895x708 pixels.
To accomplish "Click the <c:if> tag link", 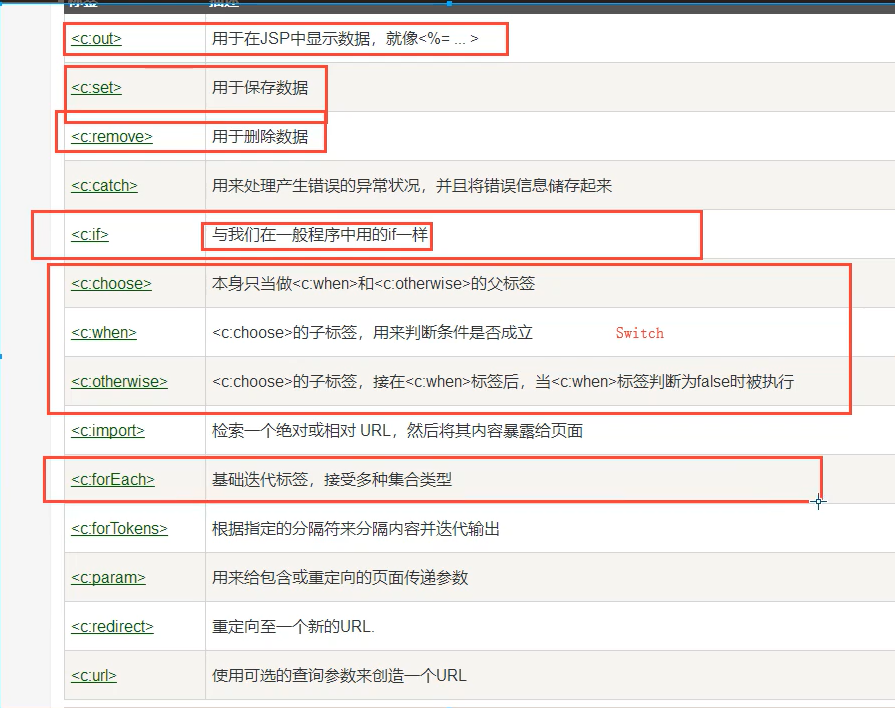I will 90,235.
